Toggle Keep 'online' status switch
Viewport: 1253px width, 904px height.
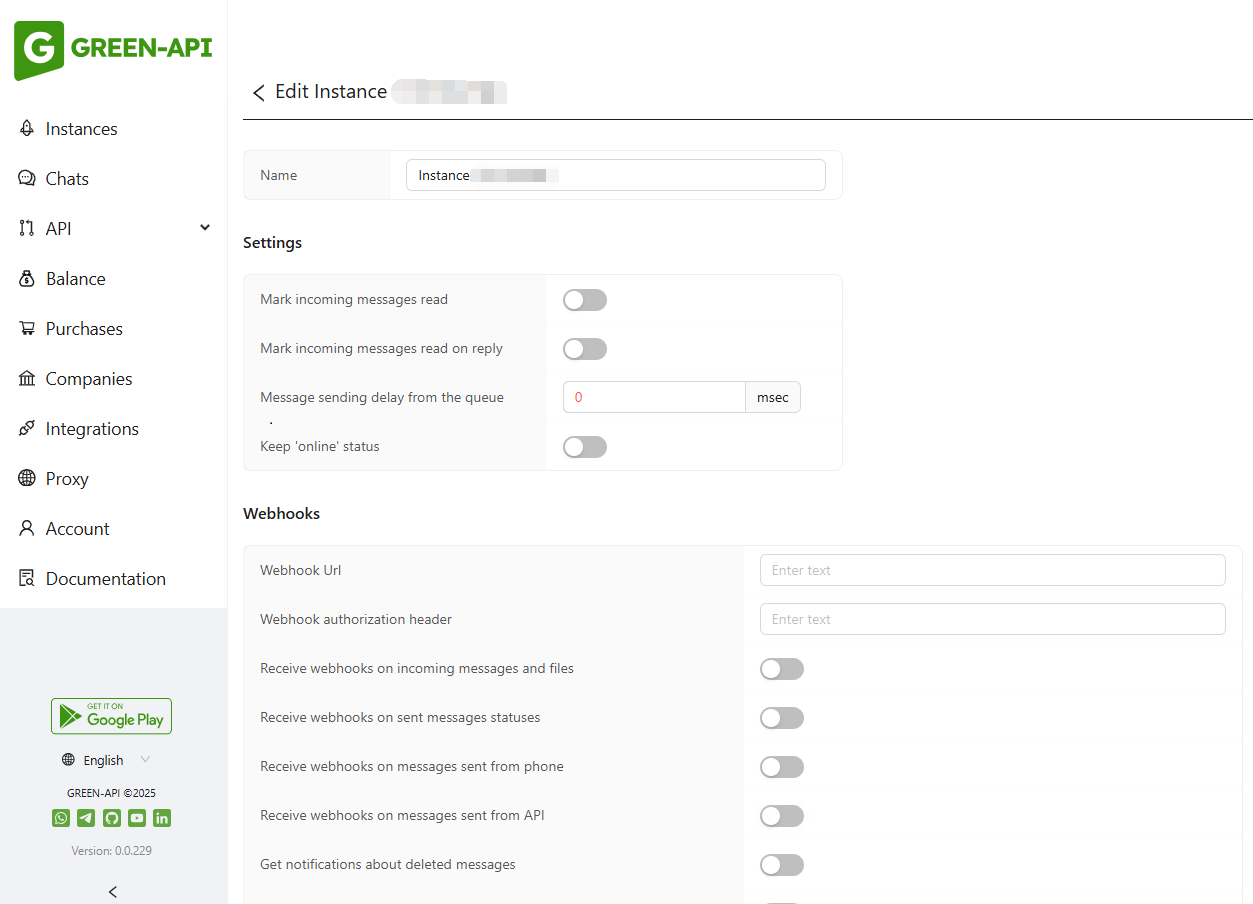click(585, 447)
